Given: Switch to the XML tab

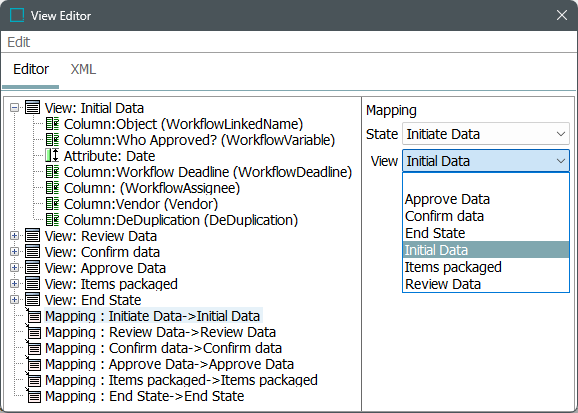Looking at the screenshot, I should (x=83, y=69).
